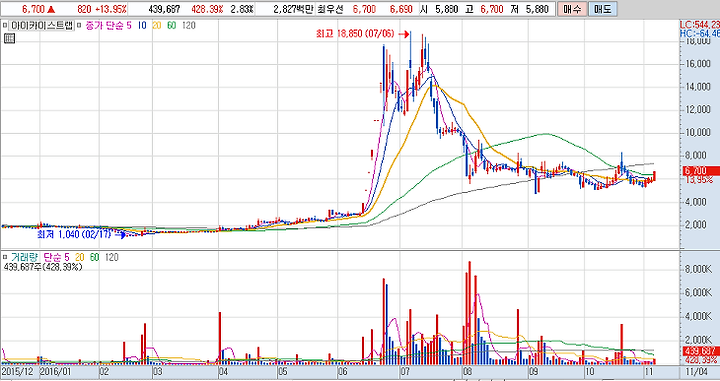
Task: Click the 8,000K volume axis label
Action: [x=698, y=269]
